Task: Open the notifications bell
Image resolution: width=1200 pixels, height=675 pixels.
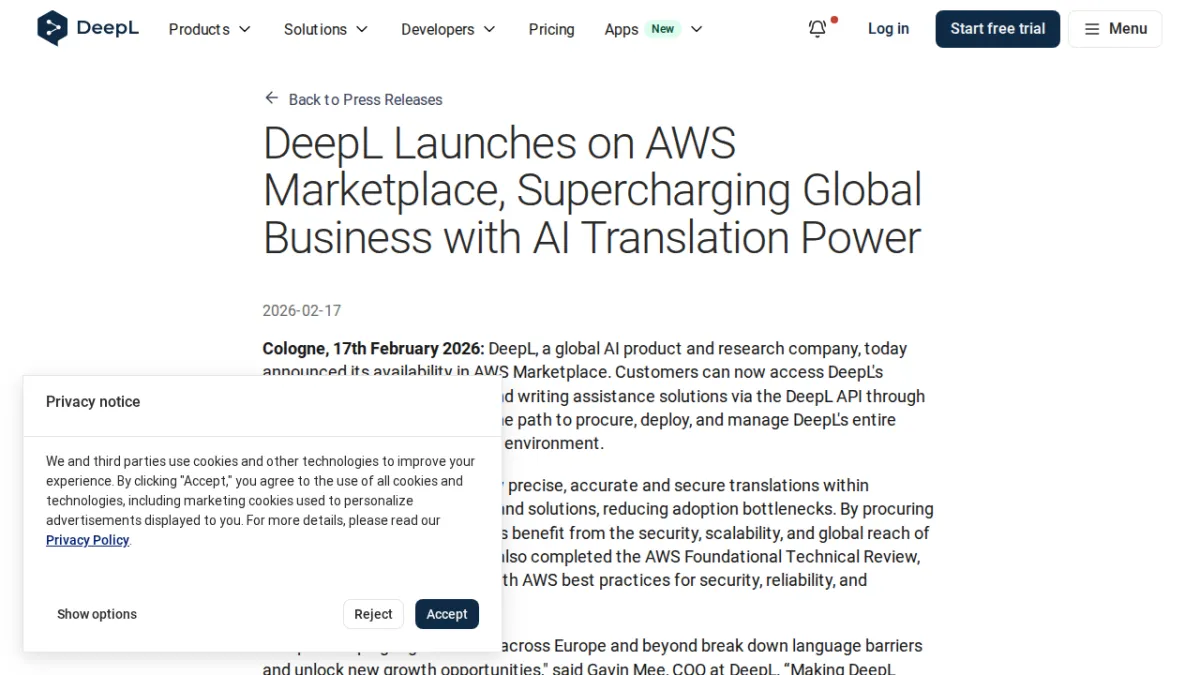Action: point(818,29)
